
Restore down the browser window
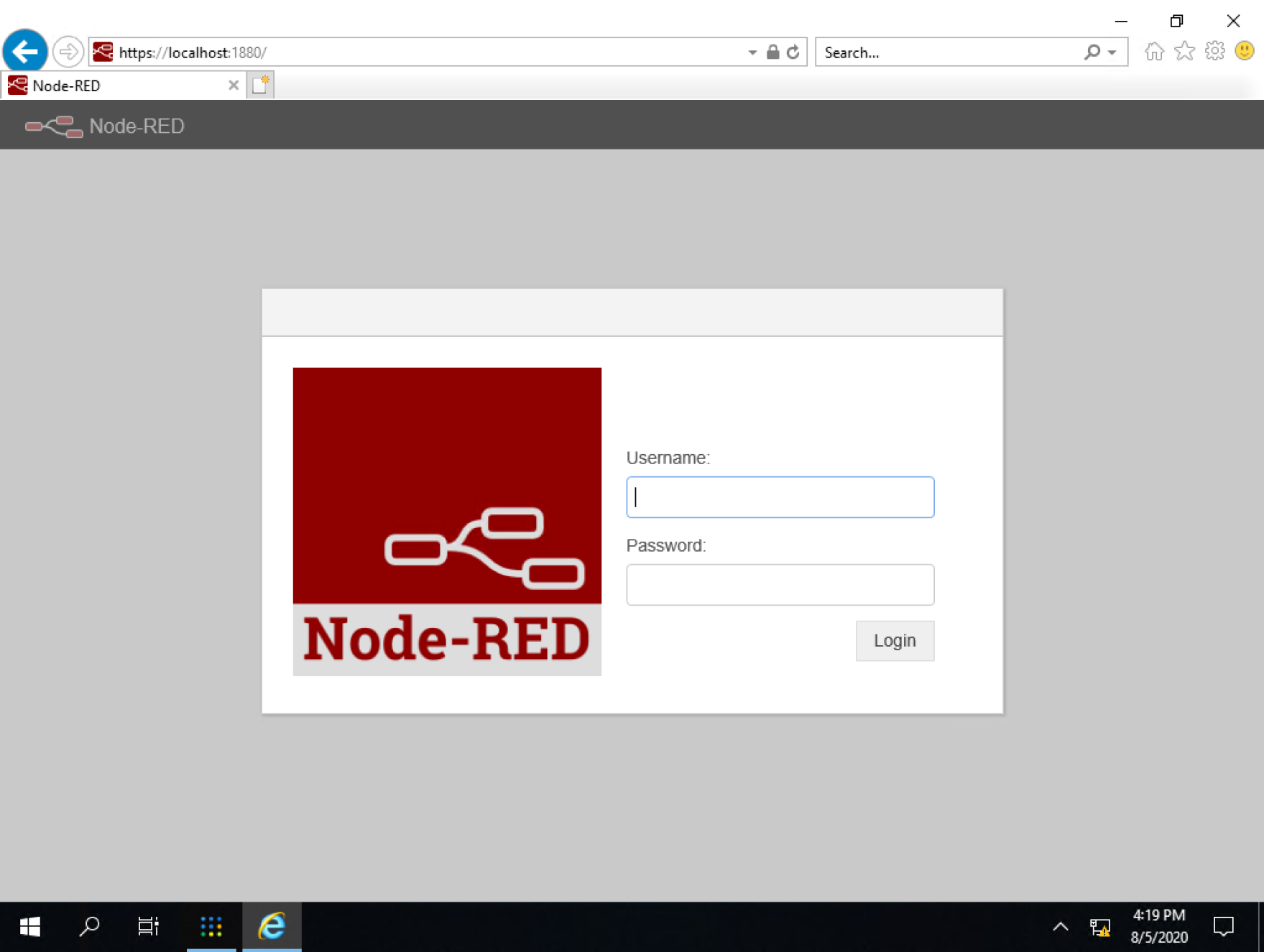(1176, 21)
